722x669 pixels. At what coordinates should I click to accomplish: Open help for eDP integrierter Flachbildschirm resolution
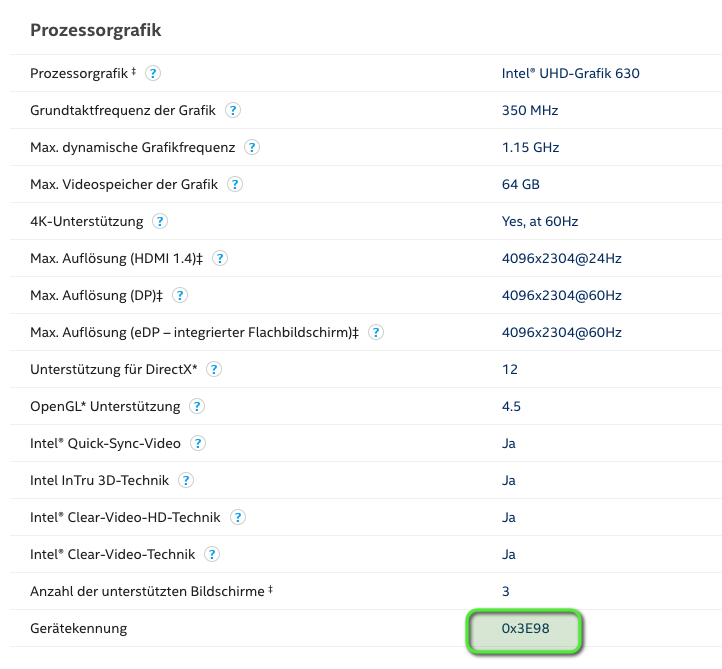point(376,332)
